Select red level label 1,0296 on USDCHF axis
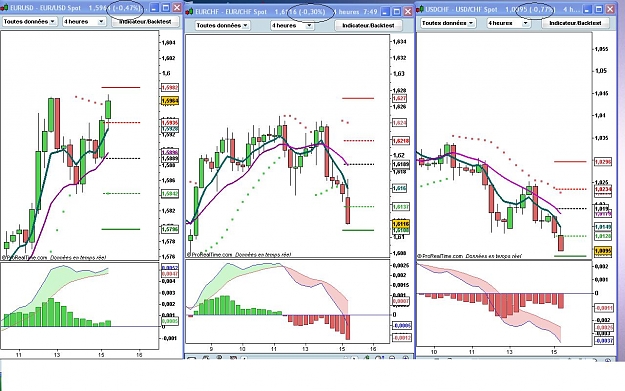 click(x=603, y=162)
